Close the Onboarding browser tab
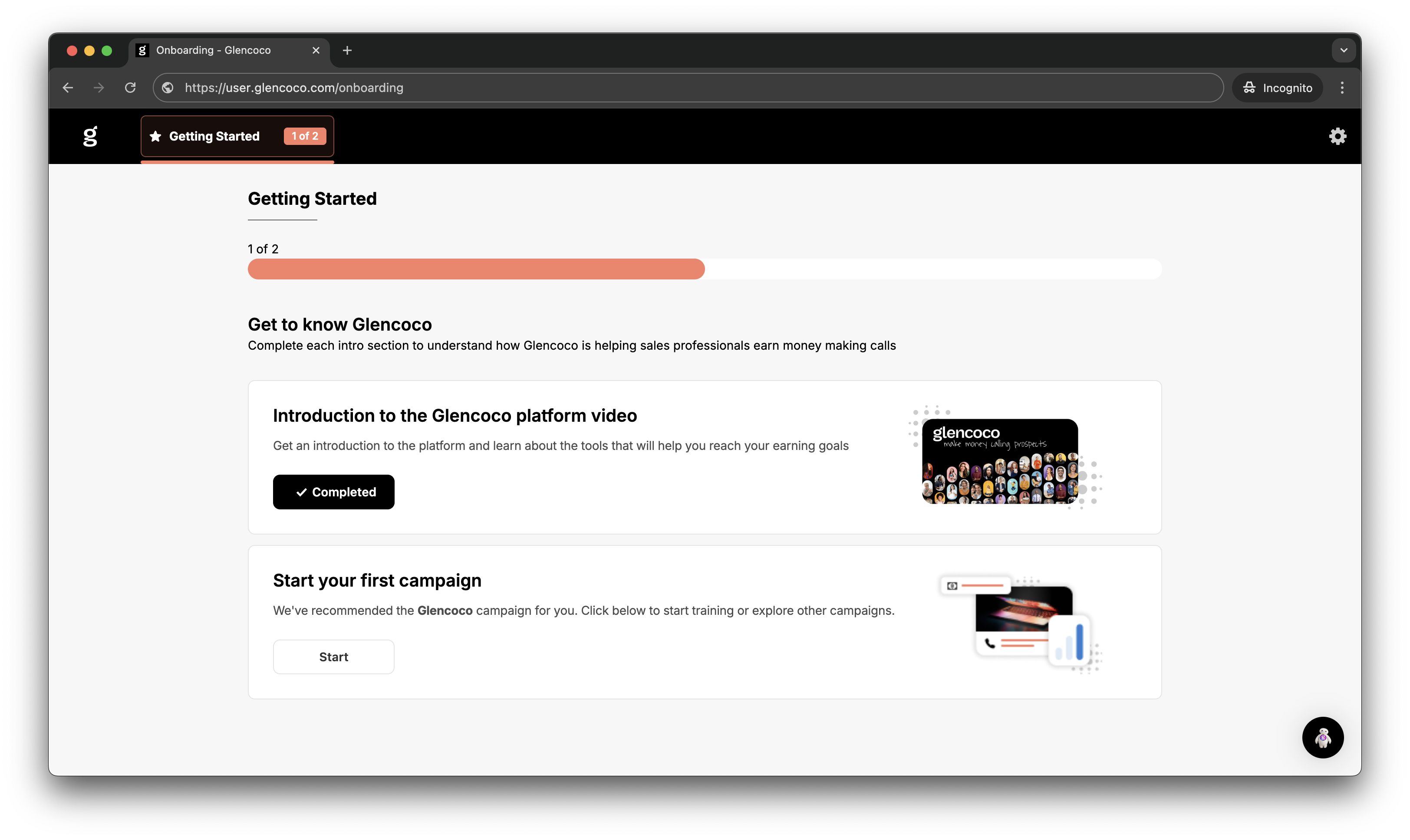The image size is (1410, 840). [316, 50]
